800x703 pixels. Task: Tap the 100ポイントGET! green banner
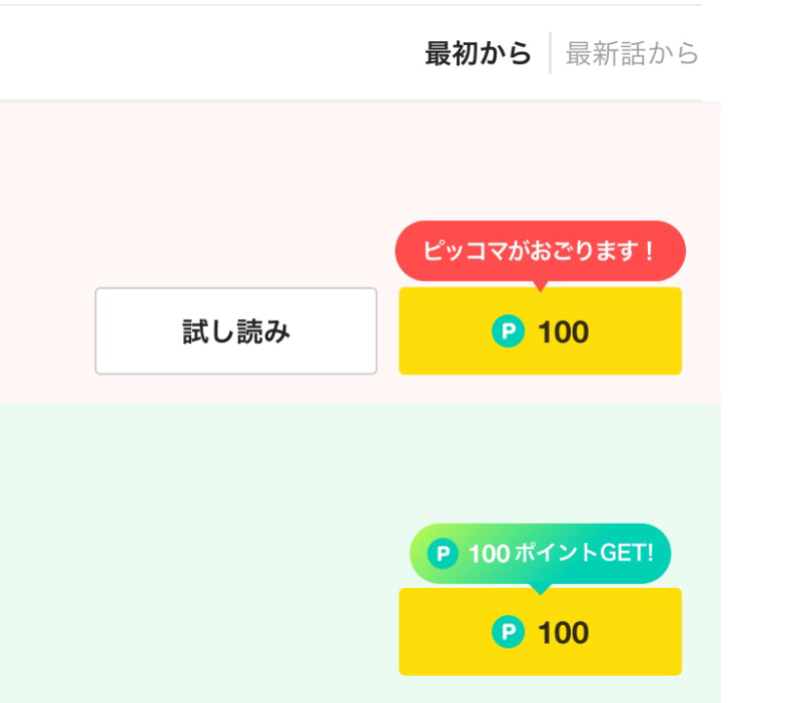point(540,553)
